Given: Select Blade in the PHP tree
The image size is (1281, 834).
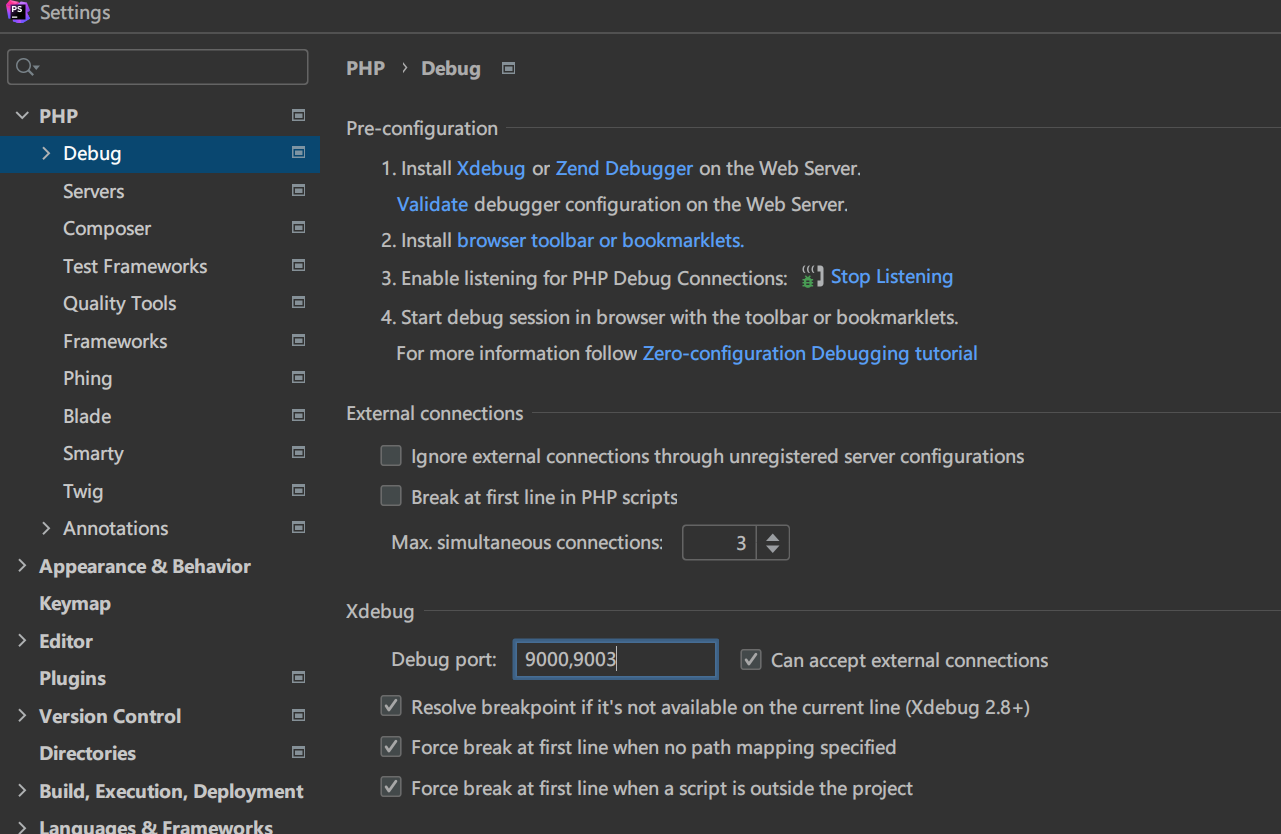Looking at the screenshot, I should pos(87,416).
